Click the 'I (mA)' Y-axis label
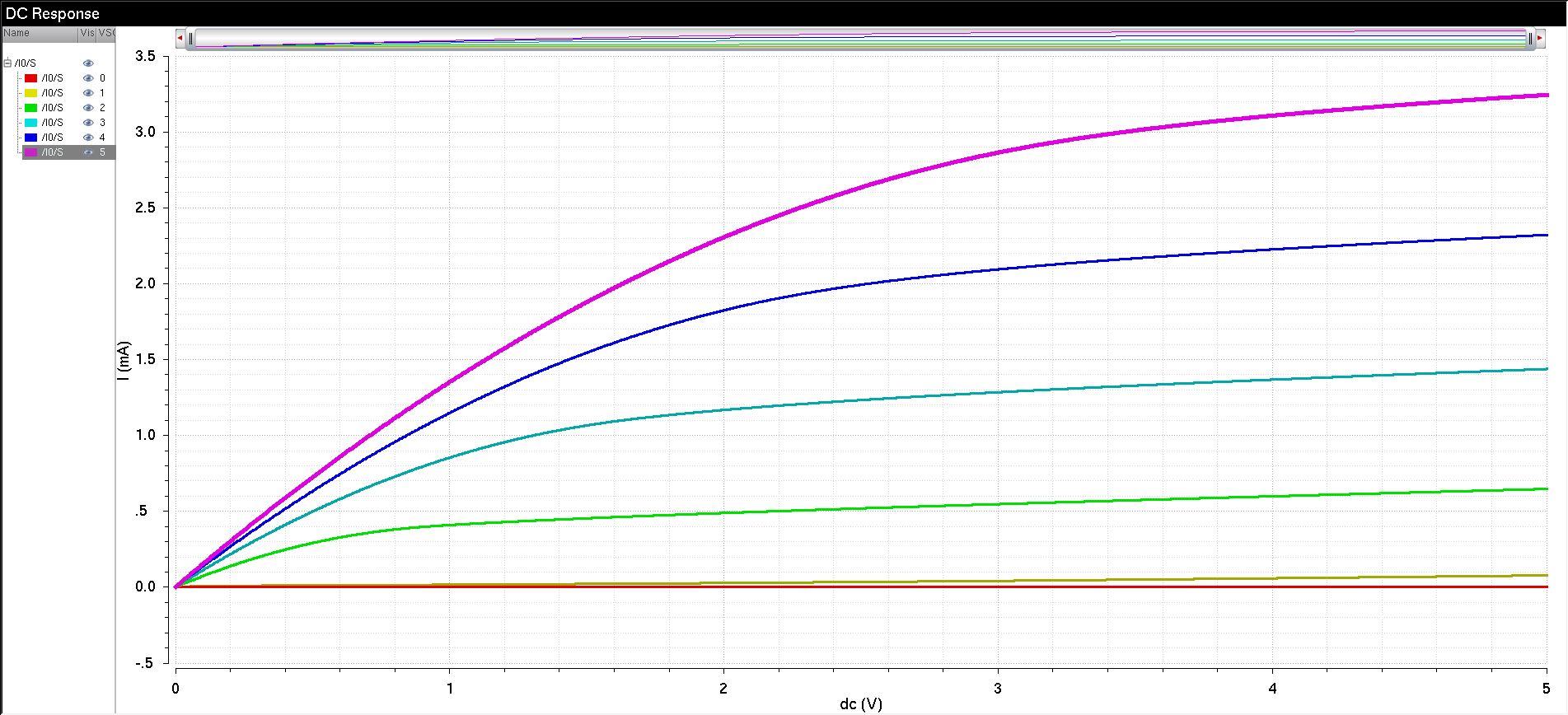Viewport: 1568px width, 715px height. tap(124, 360)
